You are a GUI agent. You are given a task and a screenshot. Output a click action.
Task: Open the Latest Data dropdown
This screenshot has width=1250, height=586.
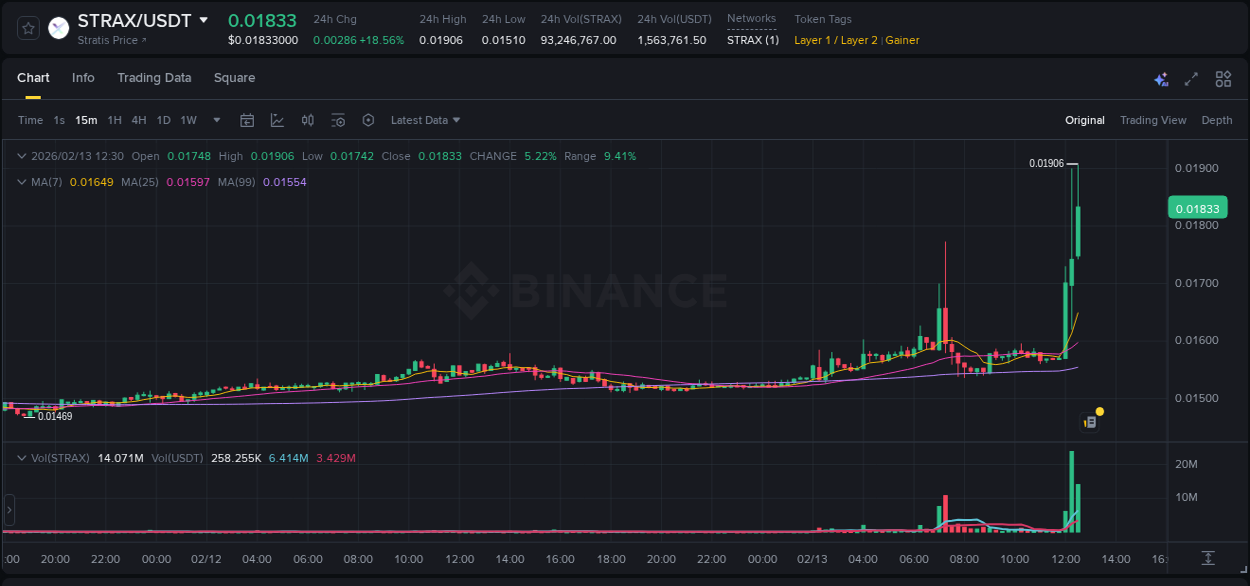tap(424, 120)
